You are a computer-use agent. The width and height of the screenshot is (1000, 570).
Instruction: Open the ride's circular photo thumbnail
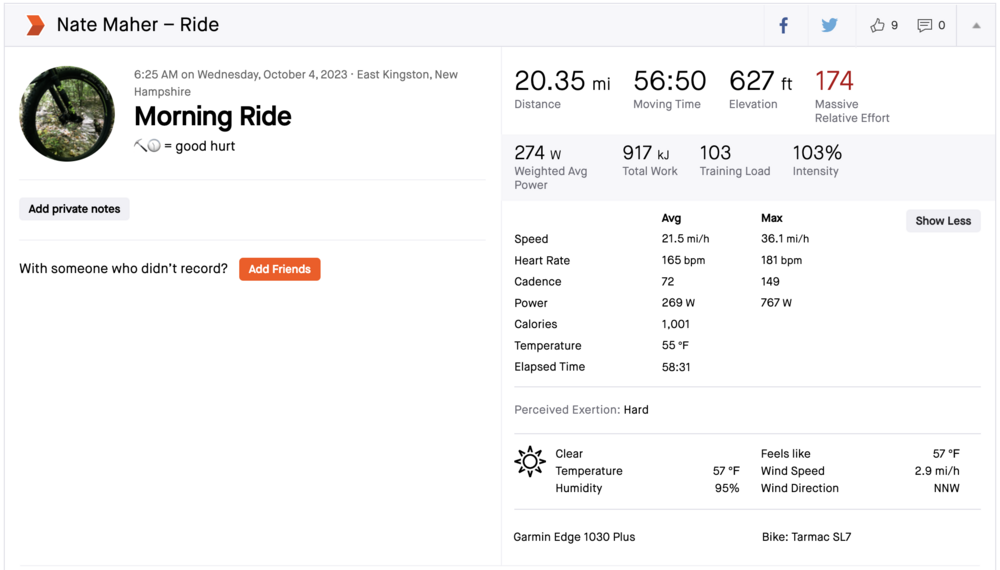(67, 114)
